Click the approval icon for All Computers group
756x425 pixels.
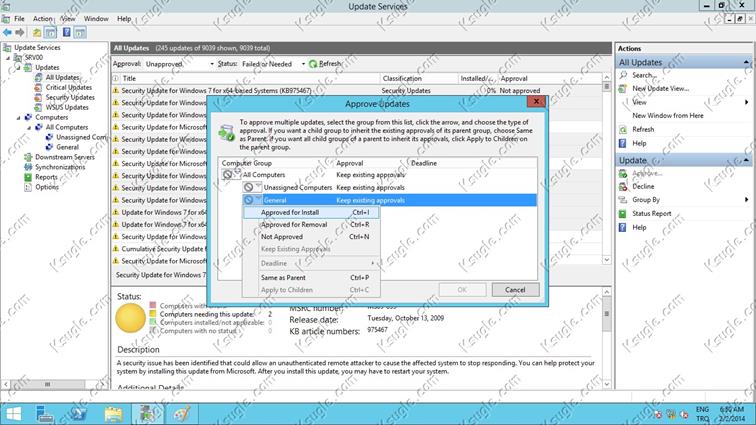(x=231, y=174)
